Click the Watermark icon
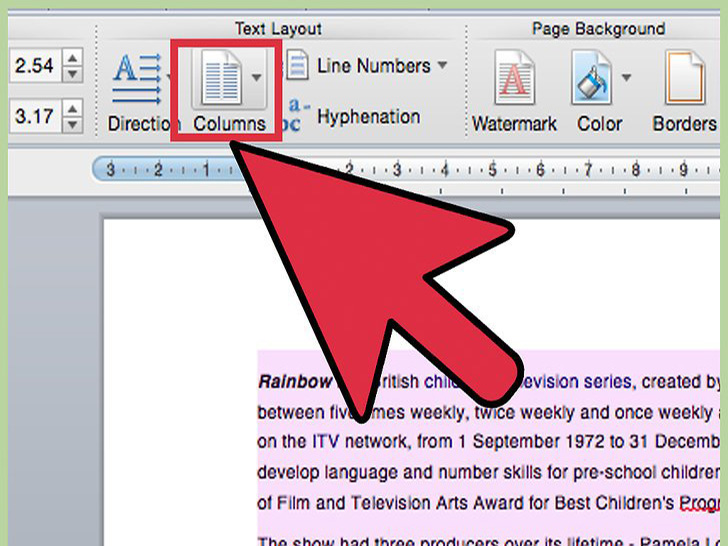The height and width of the screenshot is (546, 728). (514, 77)
